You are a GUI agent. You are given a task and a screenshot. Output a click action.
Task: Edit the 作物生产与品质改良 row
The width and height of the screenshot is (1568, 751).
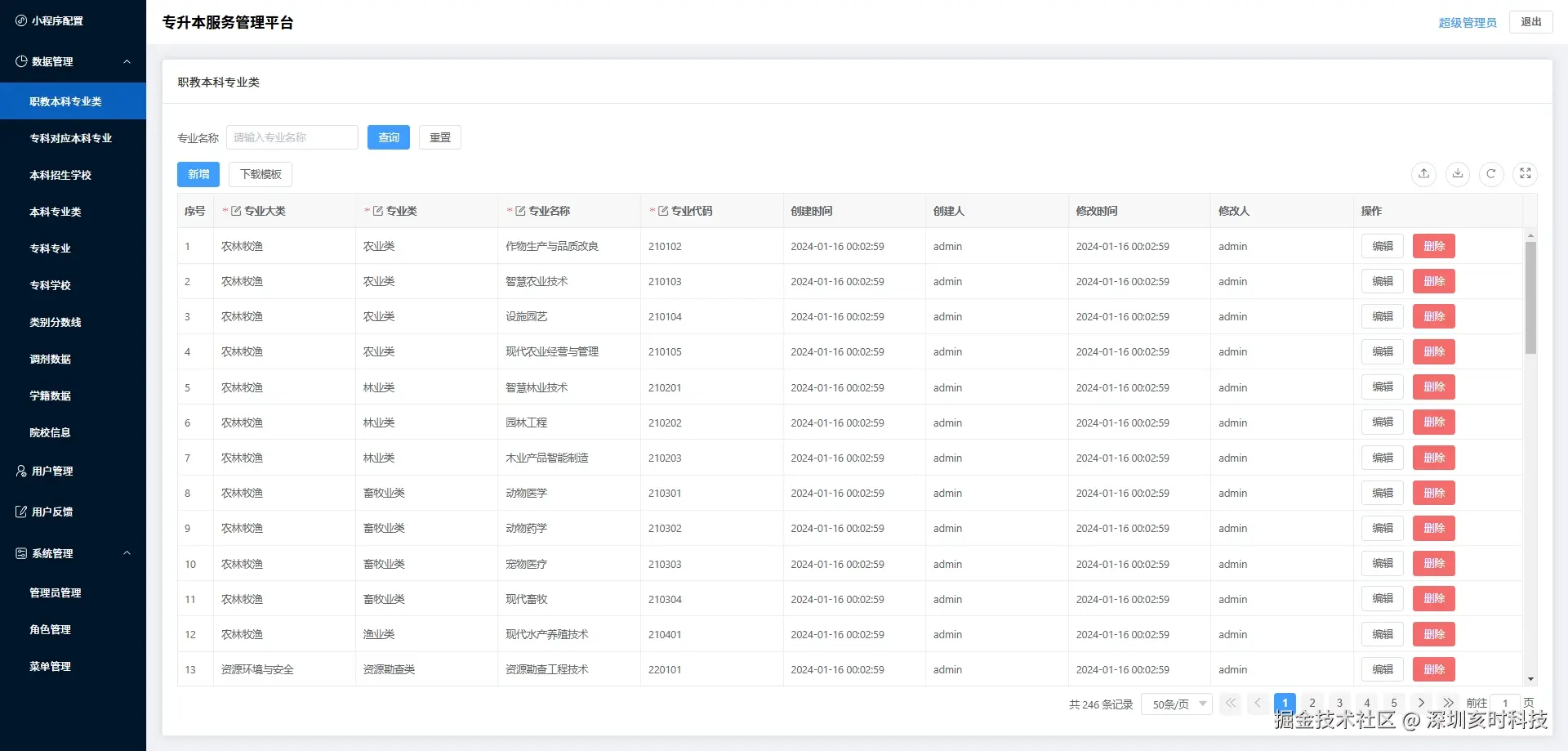[x=1383, y=246]
